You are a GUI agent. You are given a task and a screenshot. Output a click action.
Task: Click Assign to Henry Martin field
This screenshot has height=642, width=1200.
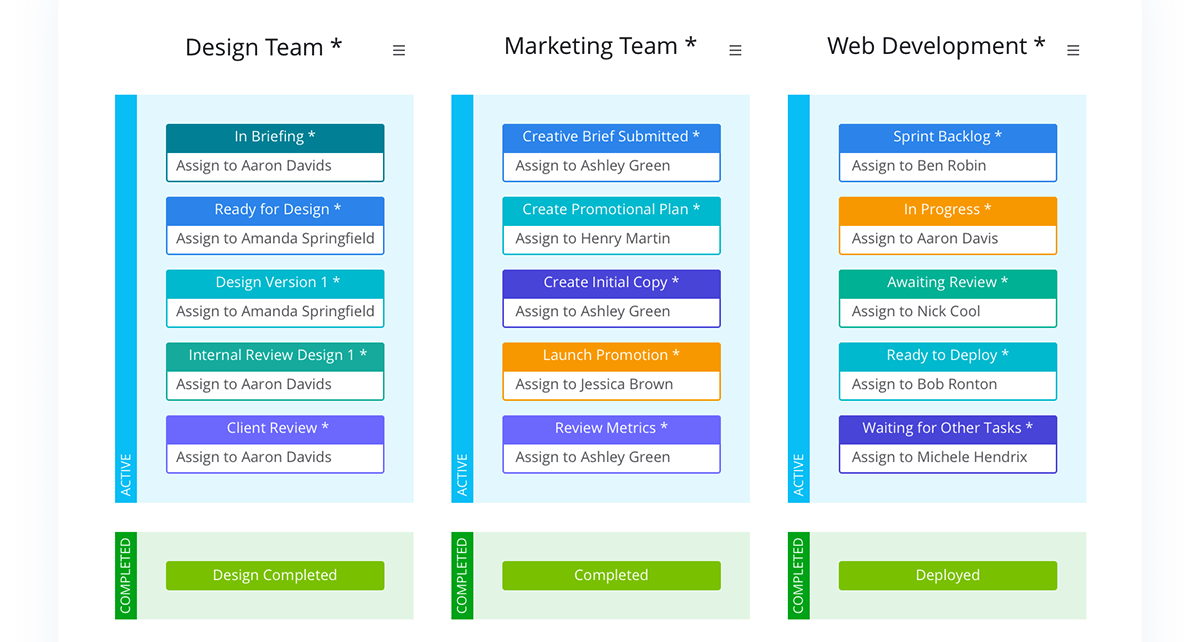(x=611, y=239)
